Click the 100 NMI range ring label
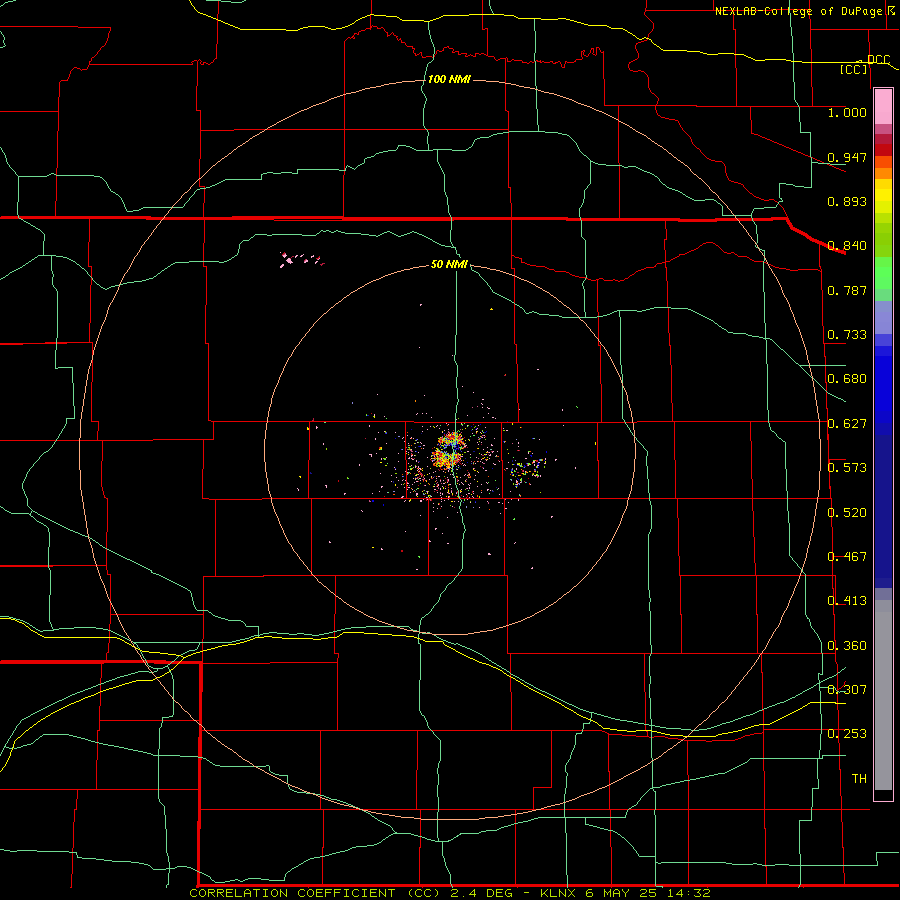 449,79
